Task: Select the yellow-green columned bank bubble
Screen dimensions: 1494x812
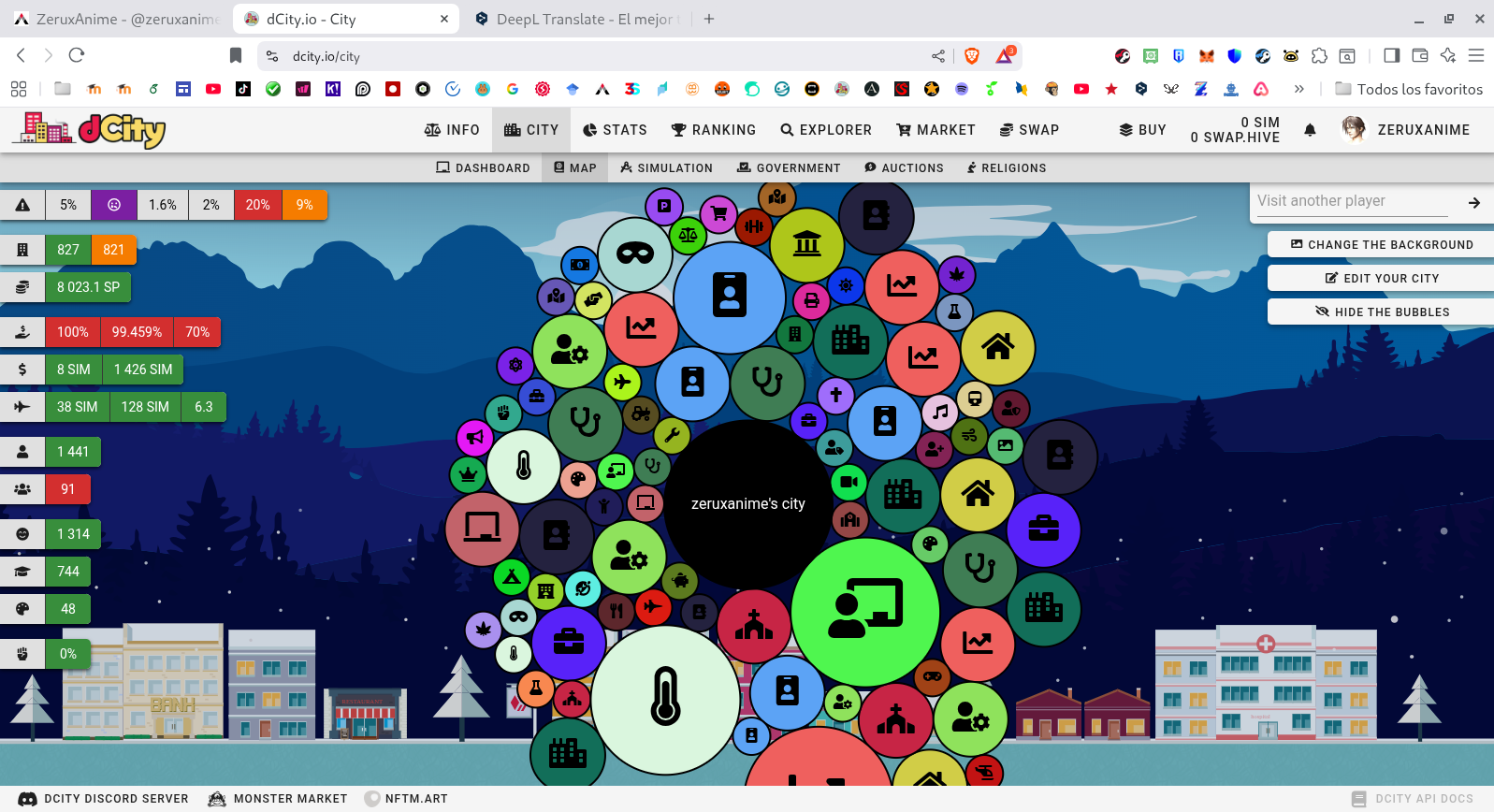Action: [806, 244]
